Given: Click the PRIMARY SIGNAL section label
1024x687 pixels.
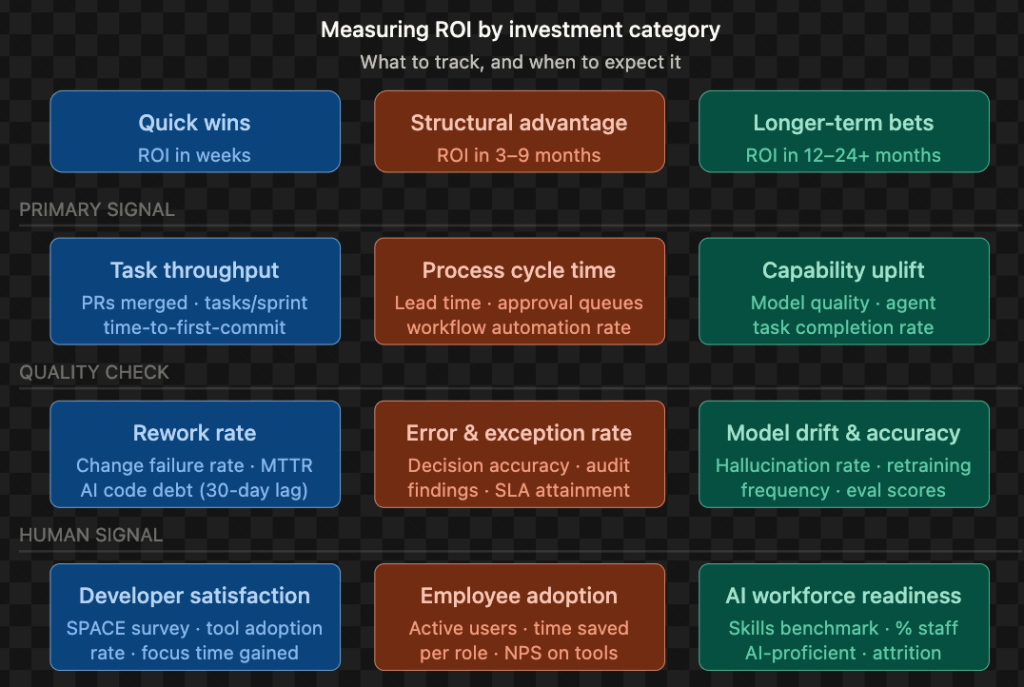Looking at the screenshot, I should pos(97,210).
